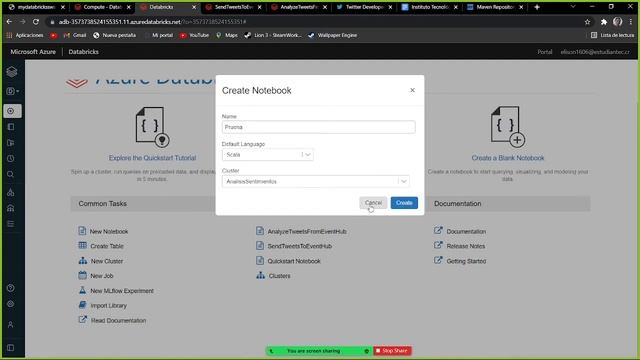Open the Gmail bookmark

75,36
